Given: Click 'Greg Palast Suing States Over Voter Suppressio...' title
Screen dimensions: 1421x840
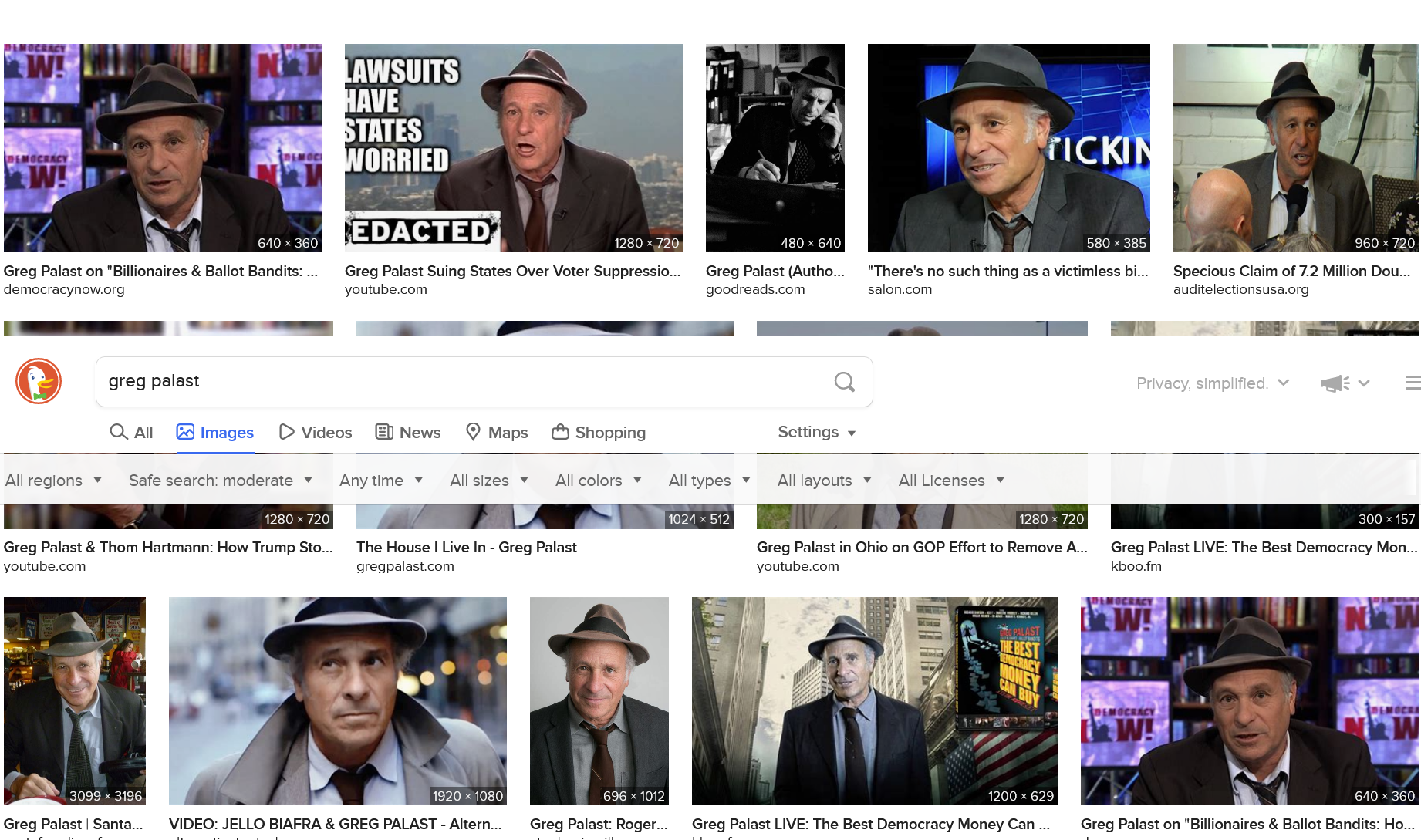Looking at the screenshot, I should coord(513,271).
